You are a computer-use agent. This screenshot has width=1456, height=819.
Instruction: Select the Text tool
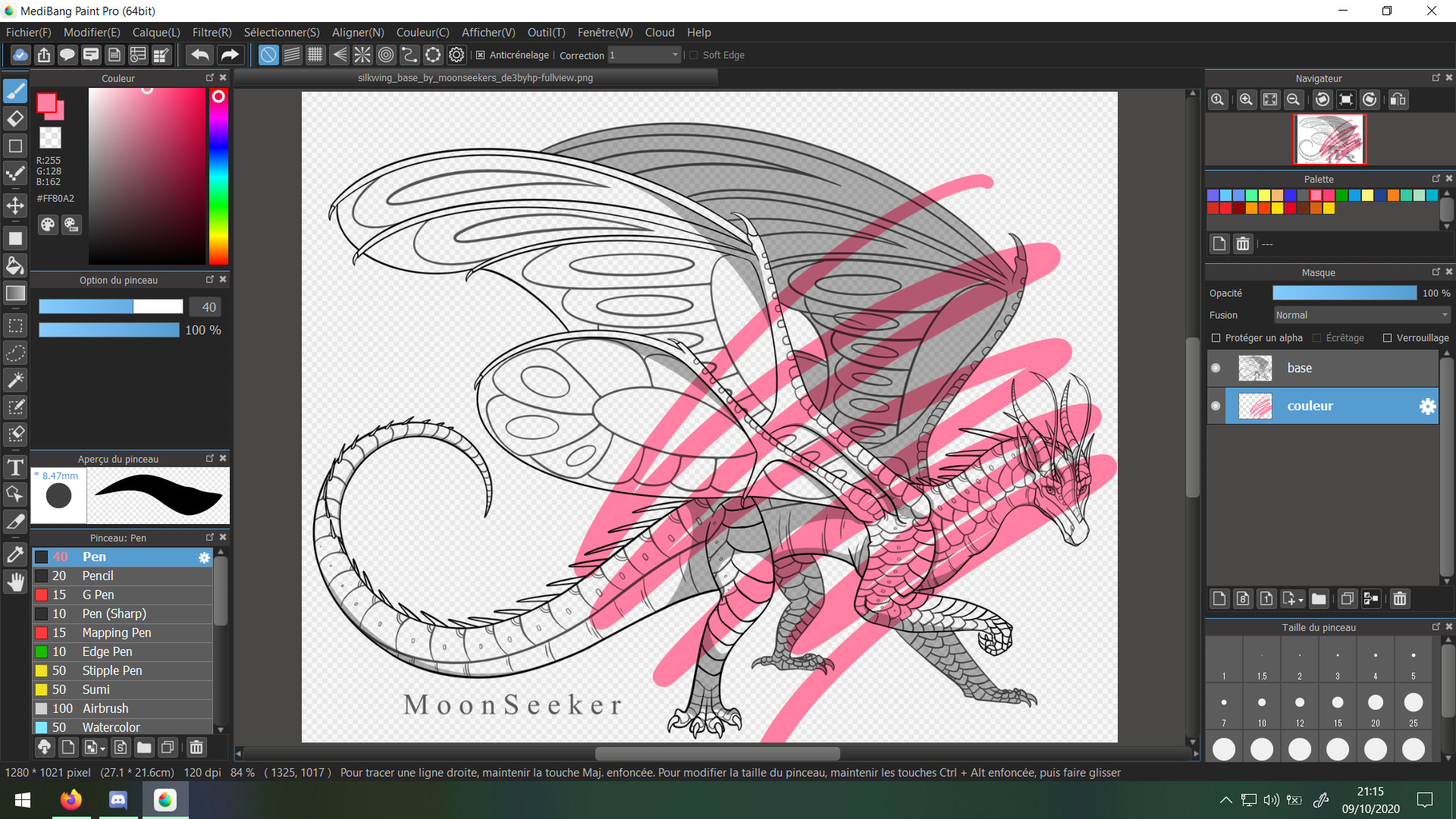(15, 467)
